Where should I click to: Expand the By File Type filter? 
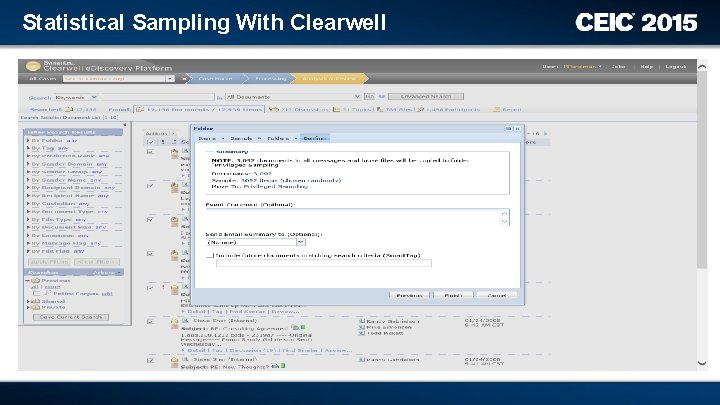[x=28, y=219]
